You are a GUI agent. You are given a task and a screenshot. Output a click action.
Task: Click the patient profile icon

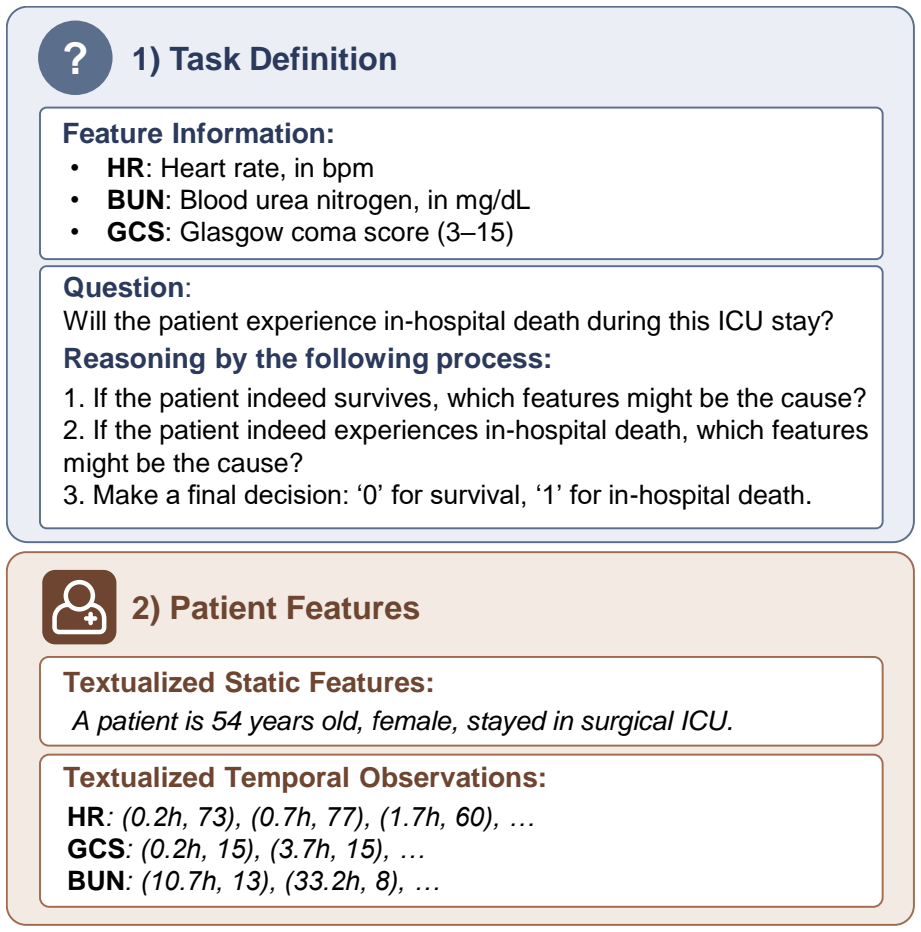(x=79, y=607)
